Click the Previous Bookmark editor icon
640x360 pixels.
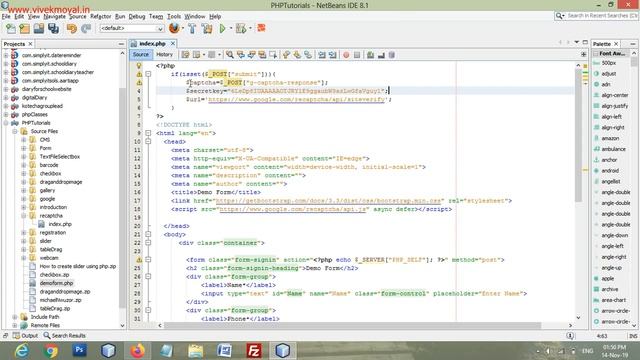click(x=287, y=55)
